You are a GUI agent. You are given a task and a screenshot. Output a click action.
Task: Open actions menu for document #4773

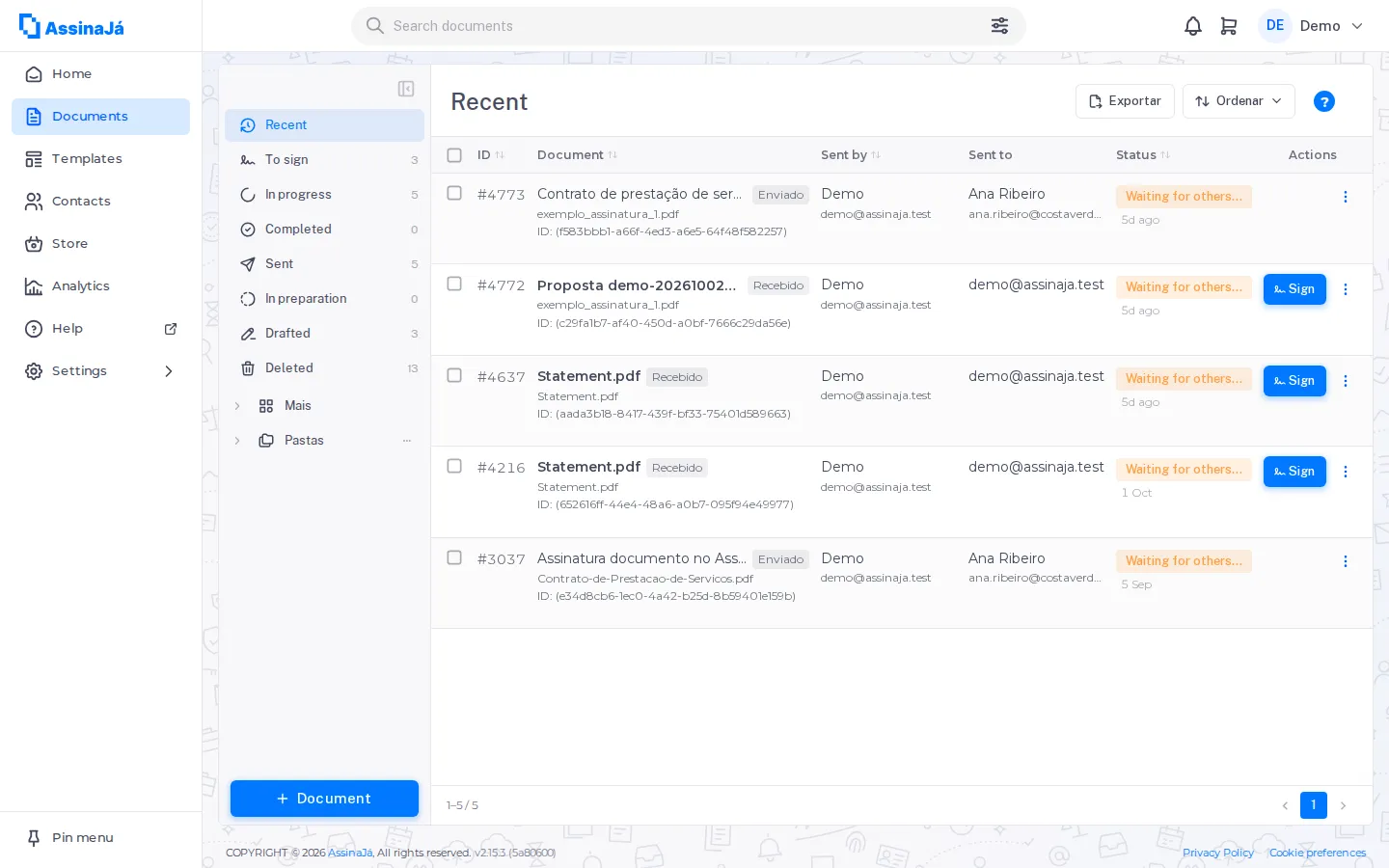pyautogui.click(x=1346, y=197)
